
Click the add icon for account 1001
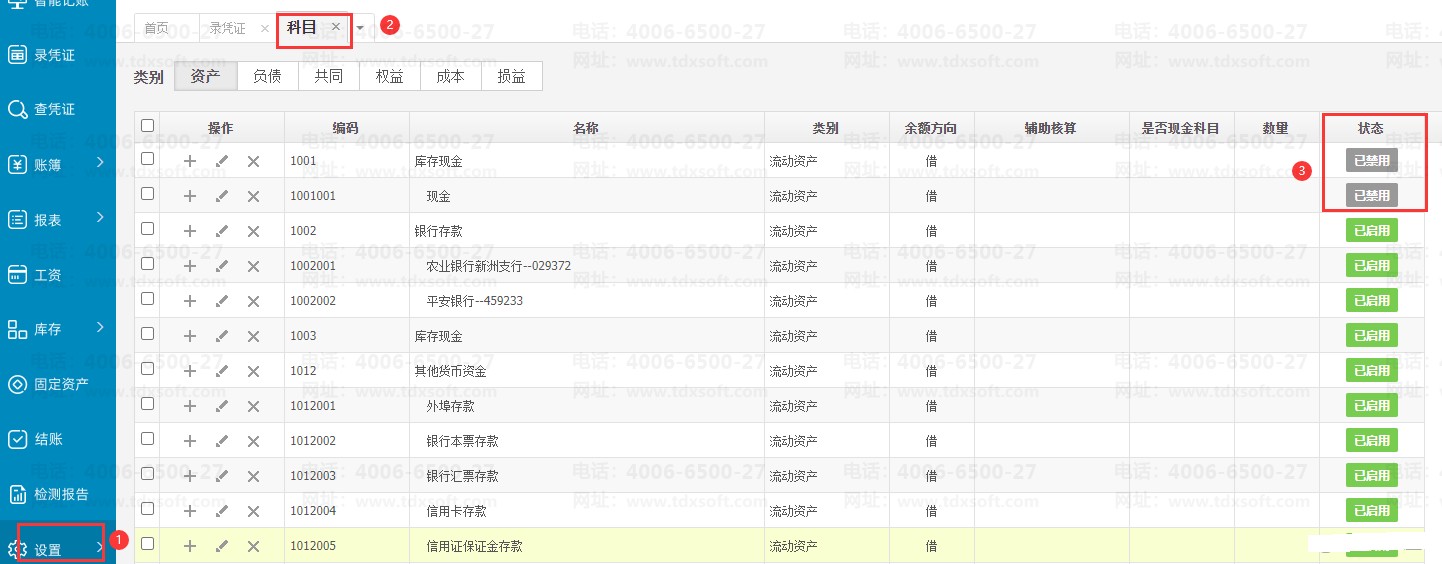point(190,161)
